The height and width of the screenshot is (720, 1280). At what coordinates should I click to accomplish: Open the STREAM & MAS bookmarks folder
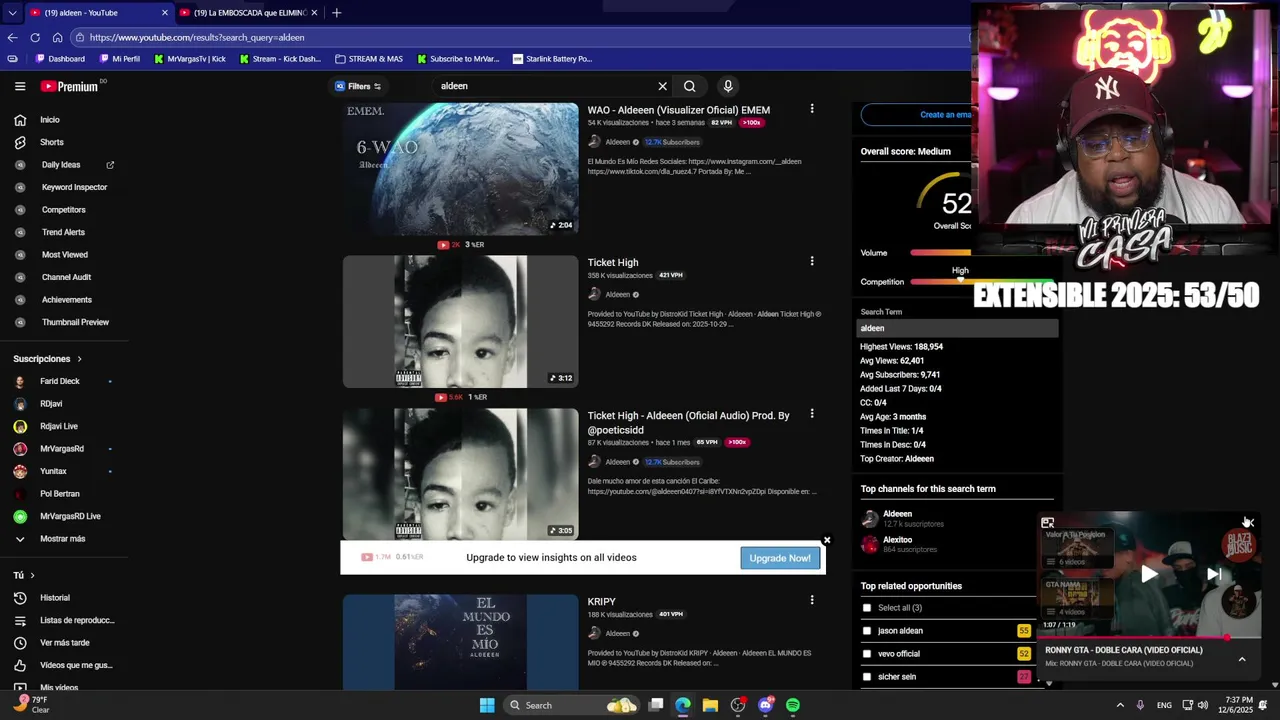tap(369, 59)
